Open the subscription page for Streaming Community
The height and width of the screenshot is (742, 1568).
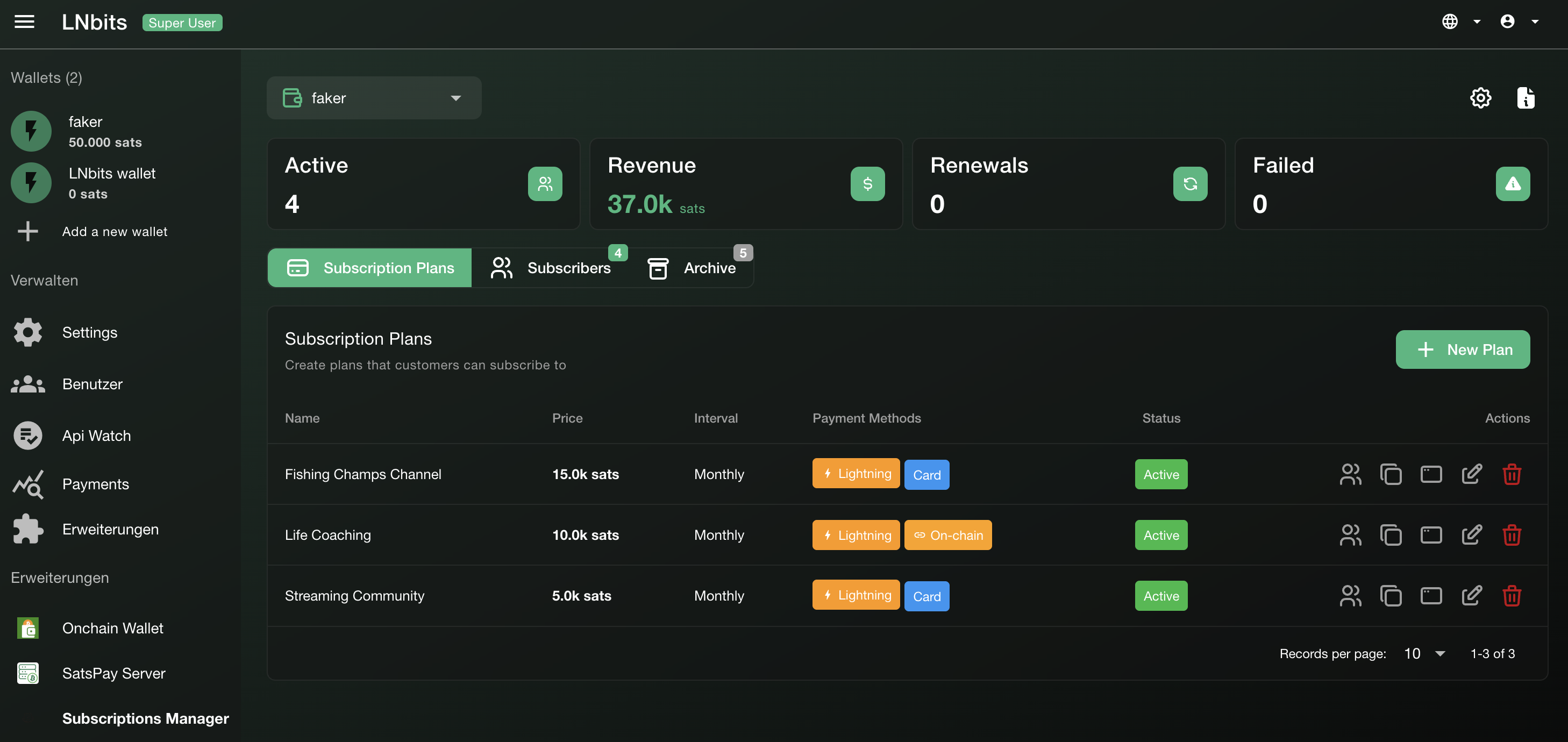(x=1431, y=596)
